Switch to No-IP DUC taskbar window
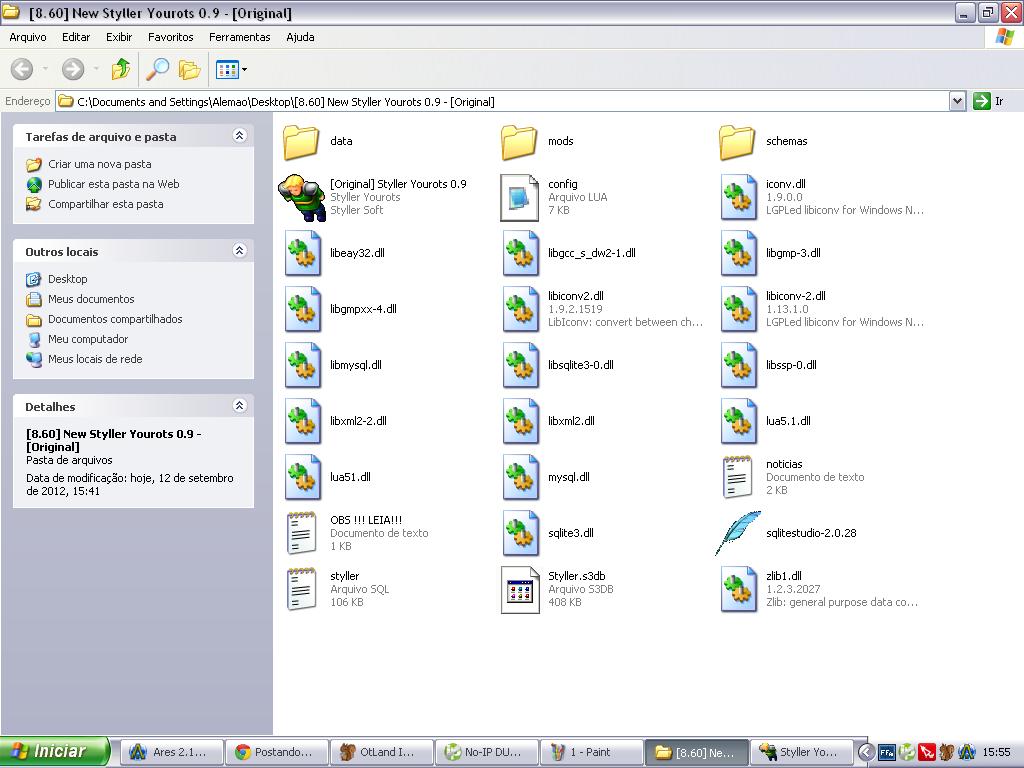This screenshot has width=1024, height=768. (487, 752)
